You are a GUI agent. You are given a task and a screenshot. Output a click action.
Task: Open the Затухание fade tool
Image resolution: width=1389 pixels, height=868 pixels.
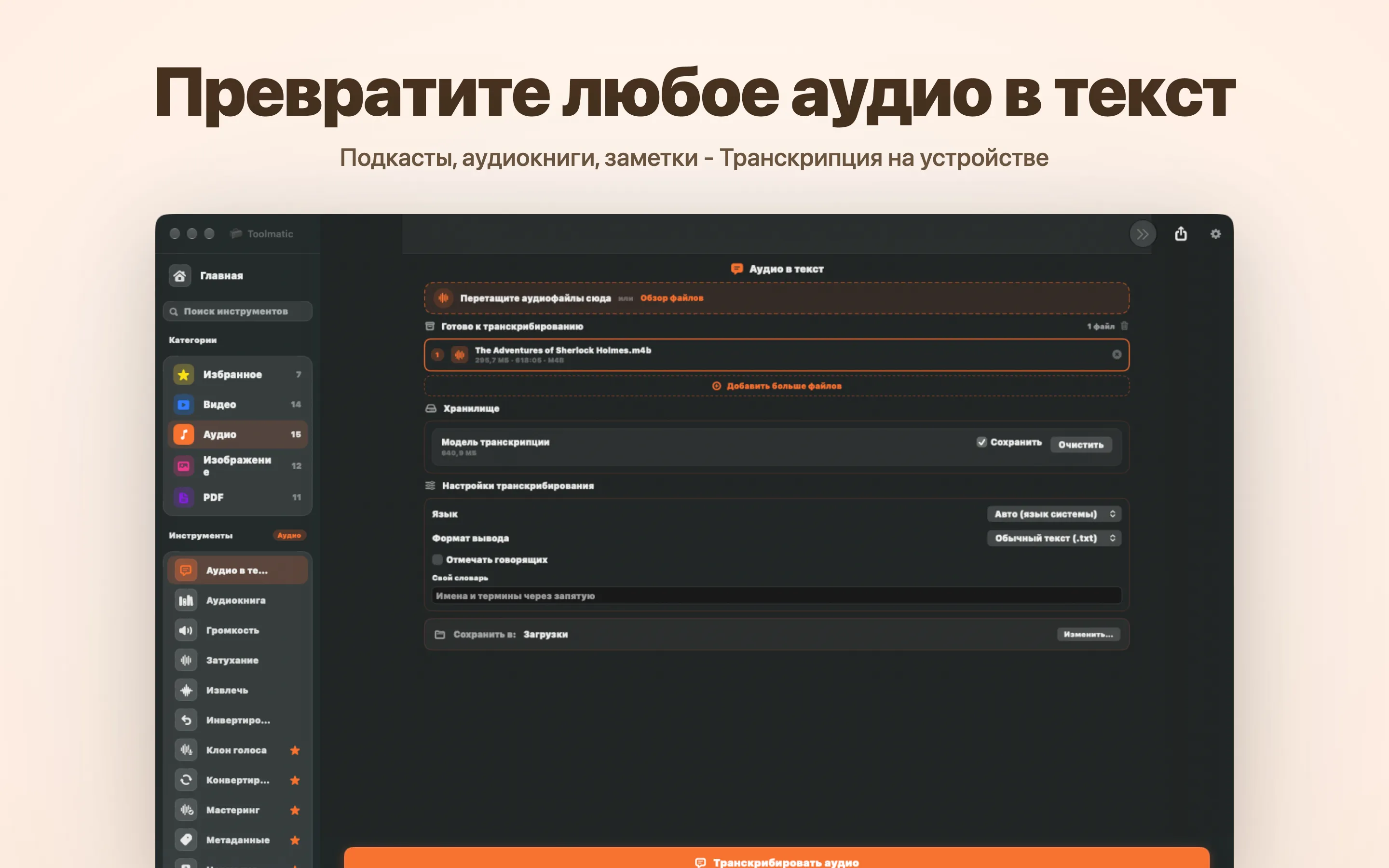tap(238, 660)
